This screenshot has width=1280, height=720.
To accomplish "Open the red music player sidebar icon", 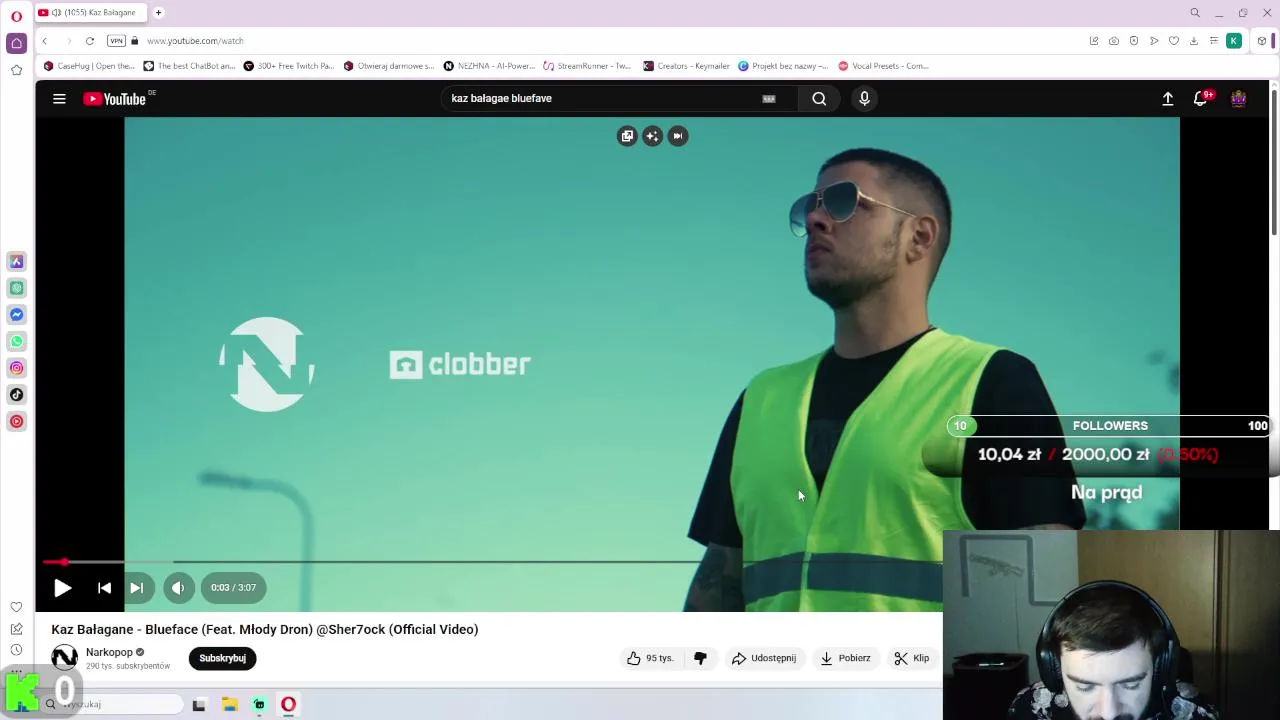I will coord(17,421).
